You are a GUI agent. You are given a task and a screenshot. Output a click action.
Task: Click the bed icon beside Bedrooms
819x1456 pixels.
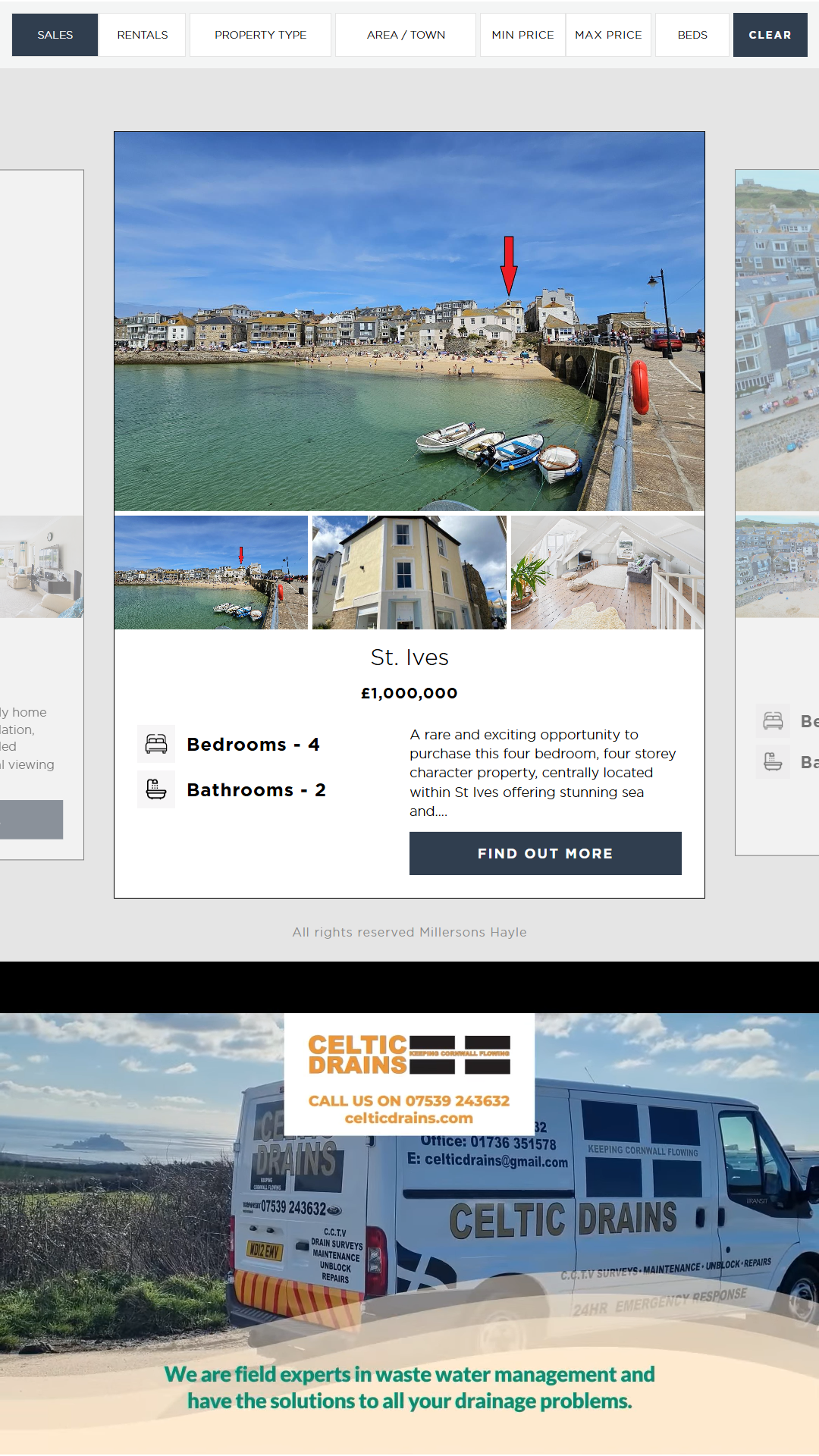click(x=156, y=744)
